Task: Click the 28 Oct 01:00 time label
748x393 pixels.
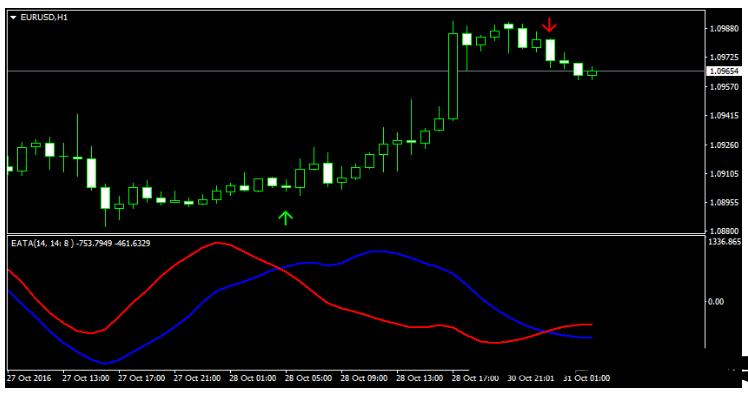Action: (x=253, y=378)
